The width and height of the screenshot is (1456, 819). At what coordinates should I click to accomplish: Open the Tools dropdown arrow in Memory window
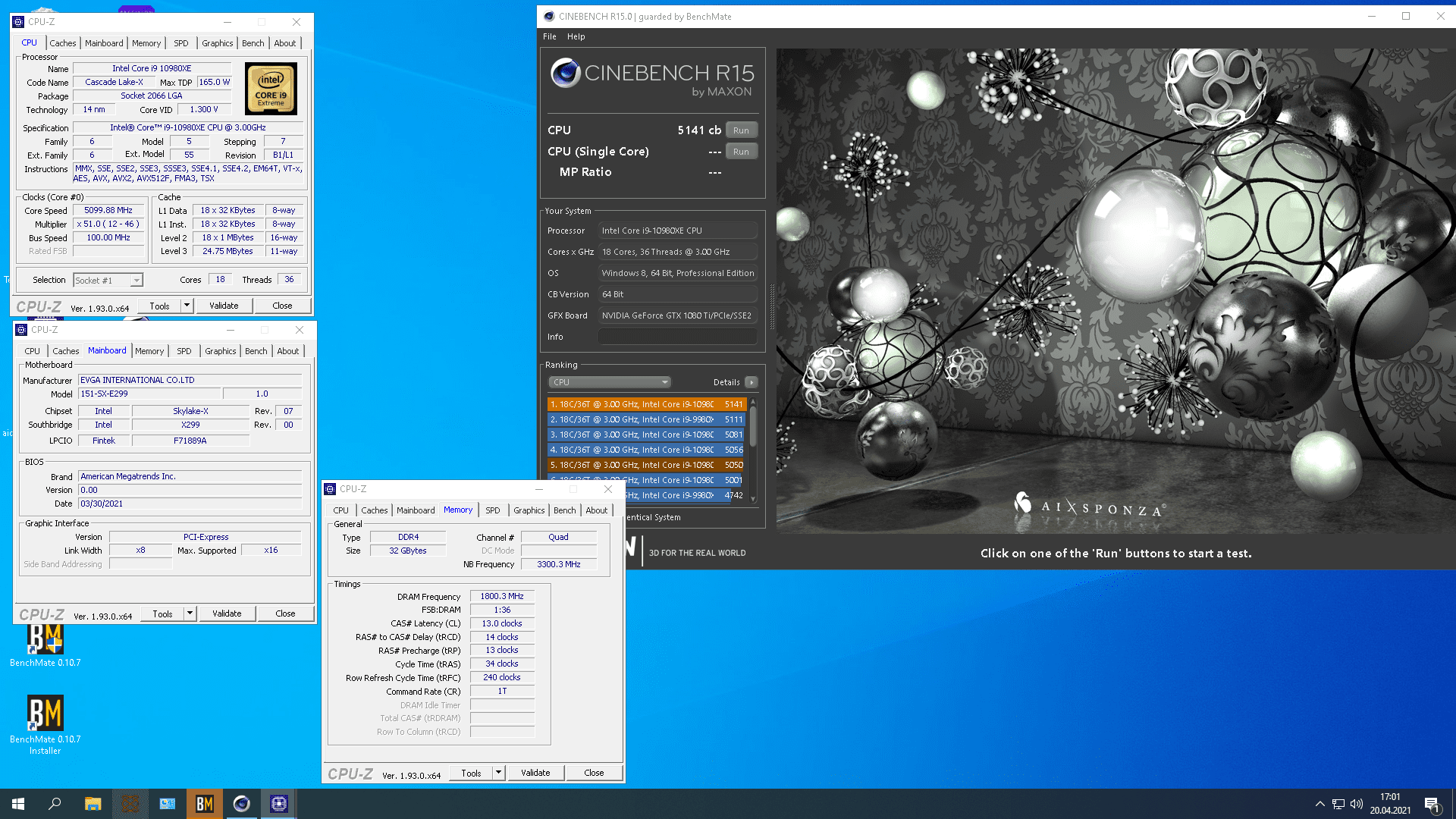[x=498, y=773]
